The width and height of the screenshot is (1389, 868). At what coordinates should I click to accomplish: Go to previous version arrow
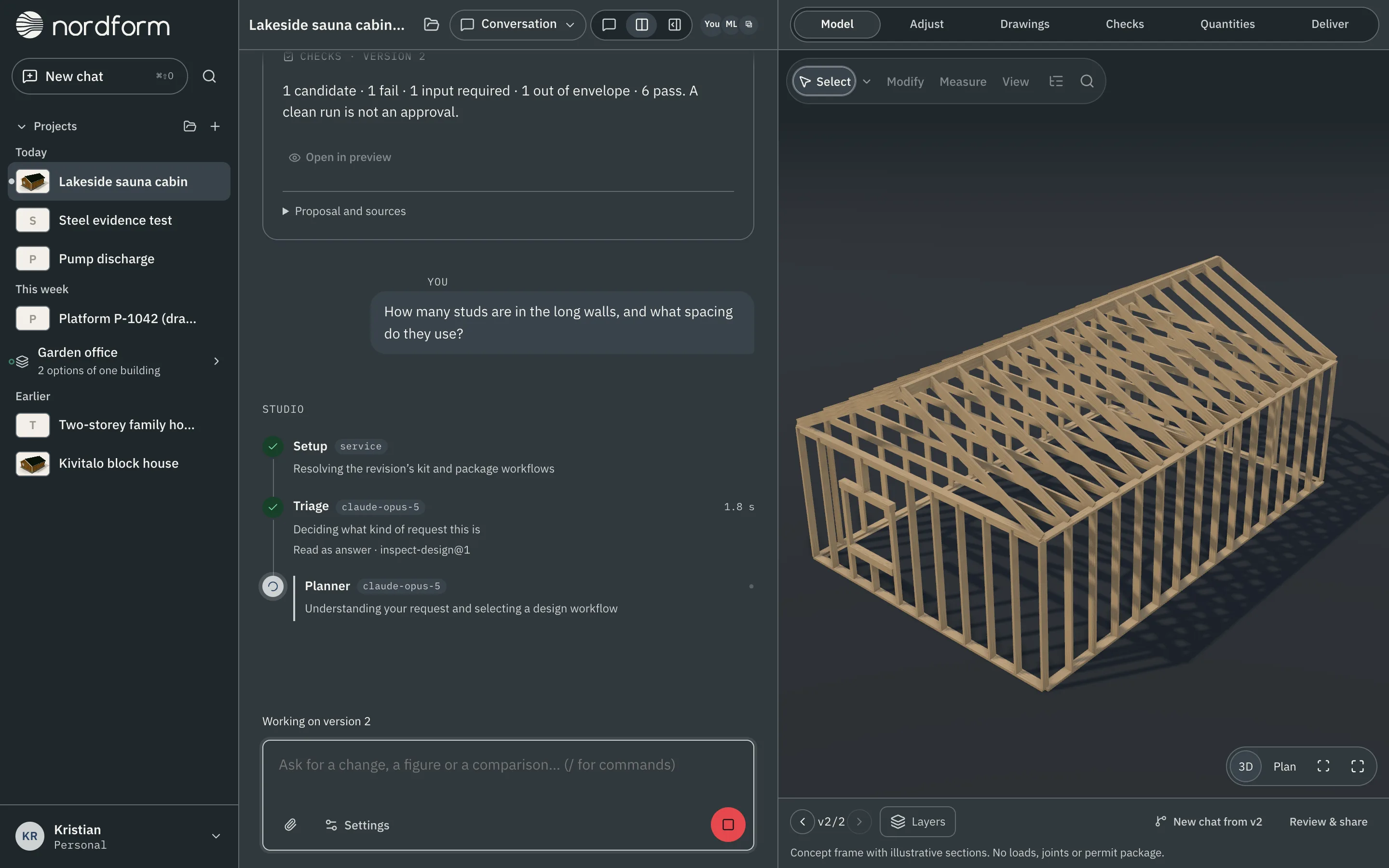pyautogui.click(x=803, y=822)
